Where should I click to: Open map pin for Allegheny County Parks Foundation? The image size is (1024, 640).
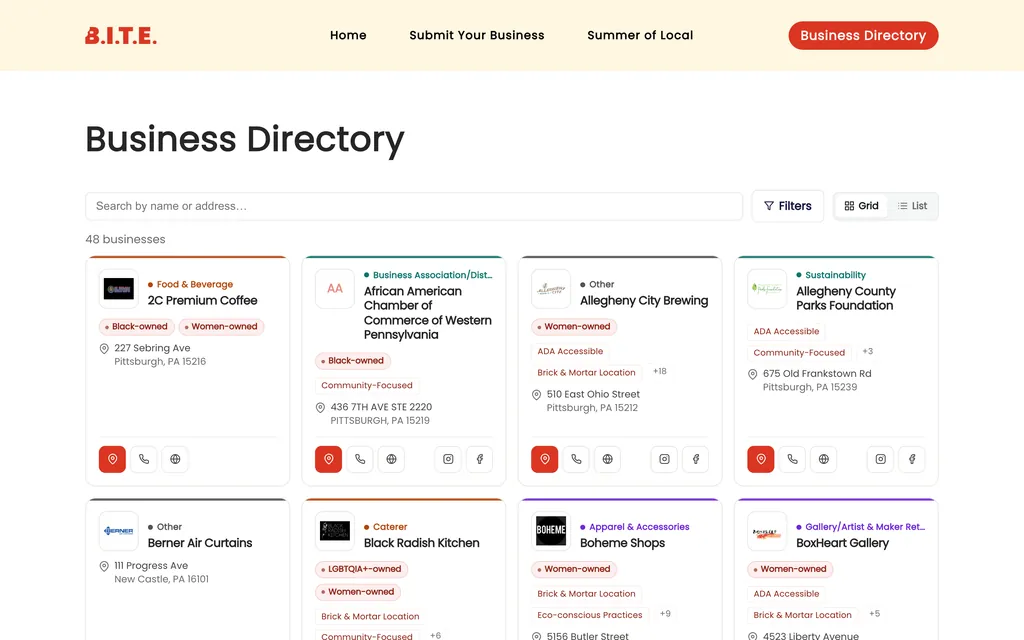761,459
